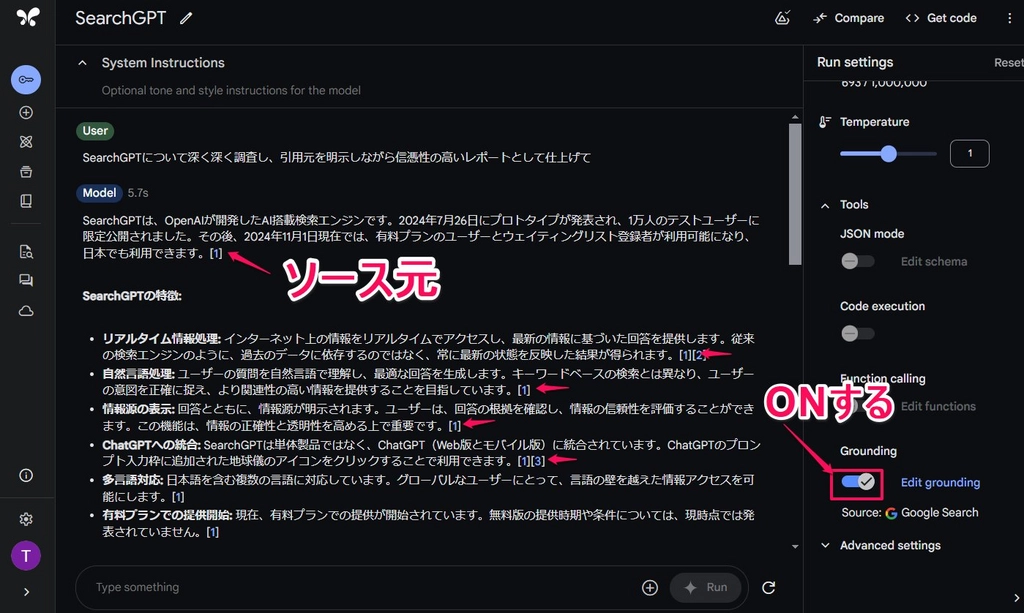Viewport: 1024px width, 613px height.
Task: Click the Run button
Action: (x=705, y=588)
